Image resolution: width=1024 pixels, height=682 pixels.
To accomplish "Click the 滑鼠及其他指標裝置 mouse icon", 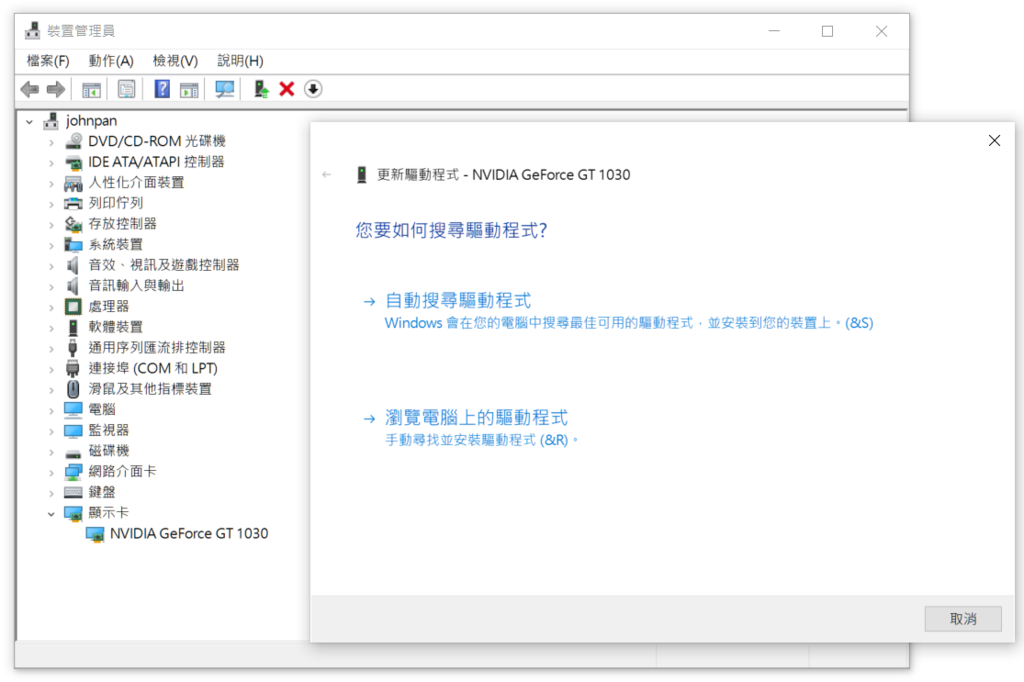I will 73,389.
